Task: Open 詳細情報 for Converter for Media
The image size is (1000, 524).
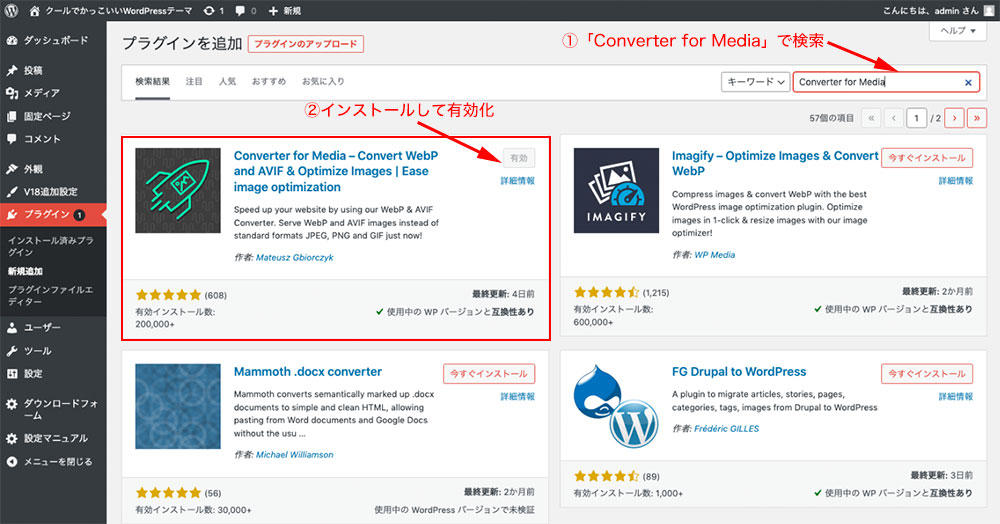Action: 517,181
